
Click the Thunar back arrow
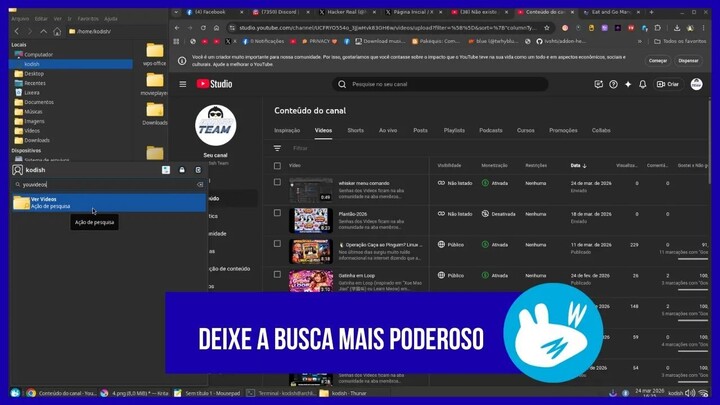click(17, 31)
